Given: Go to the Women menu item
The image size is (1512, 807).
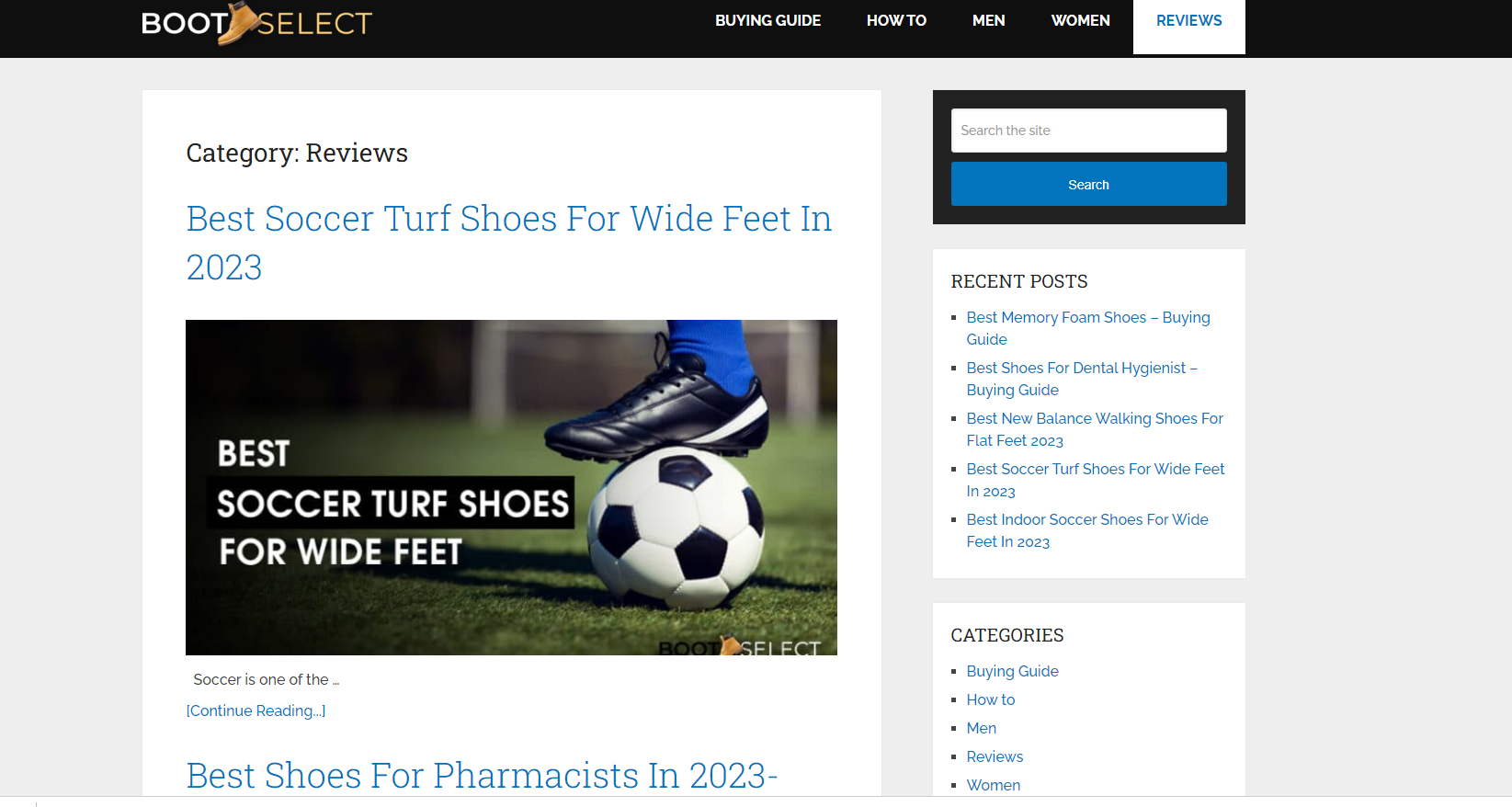Looking at the screenshot, I should point(1080,20).
